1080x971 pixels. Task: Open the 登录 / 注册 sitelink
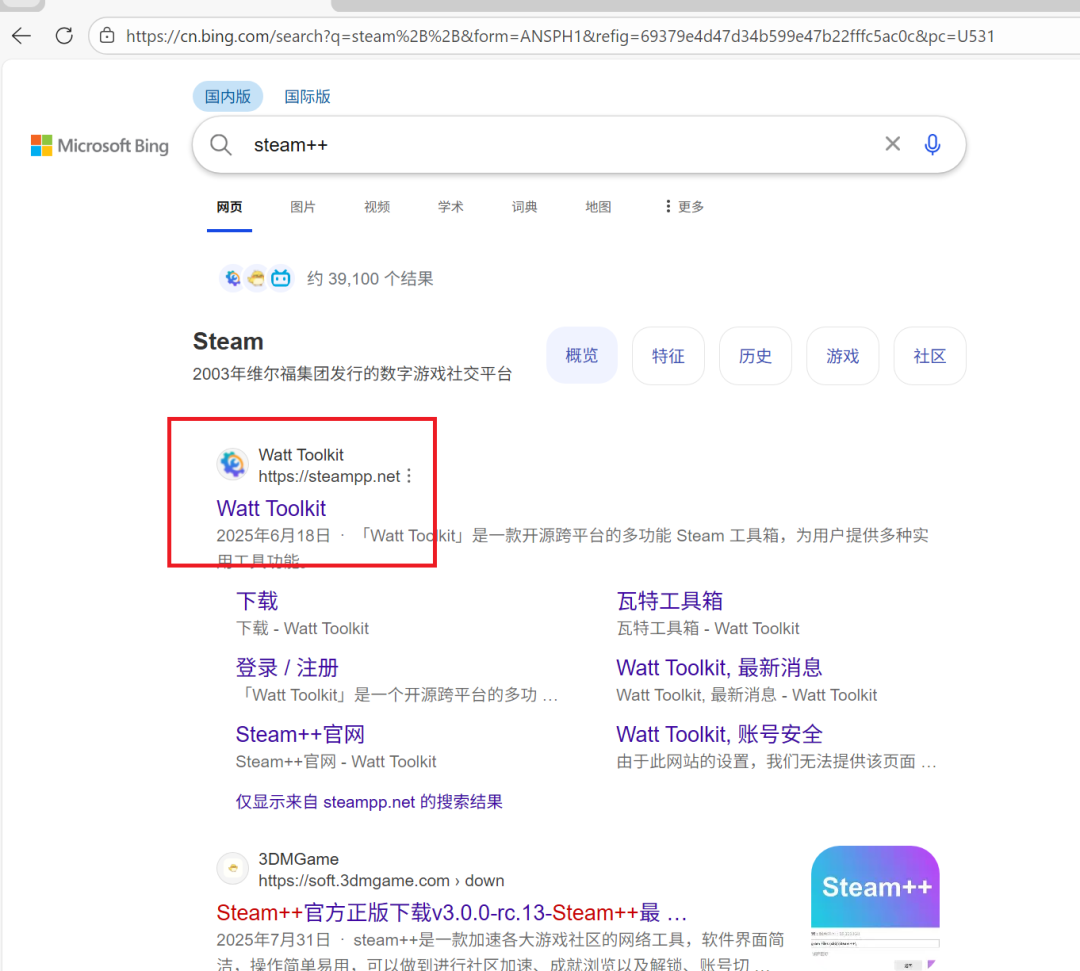click(x=287, y=668)
